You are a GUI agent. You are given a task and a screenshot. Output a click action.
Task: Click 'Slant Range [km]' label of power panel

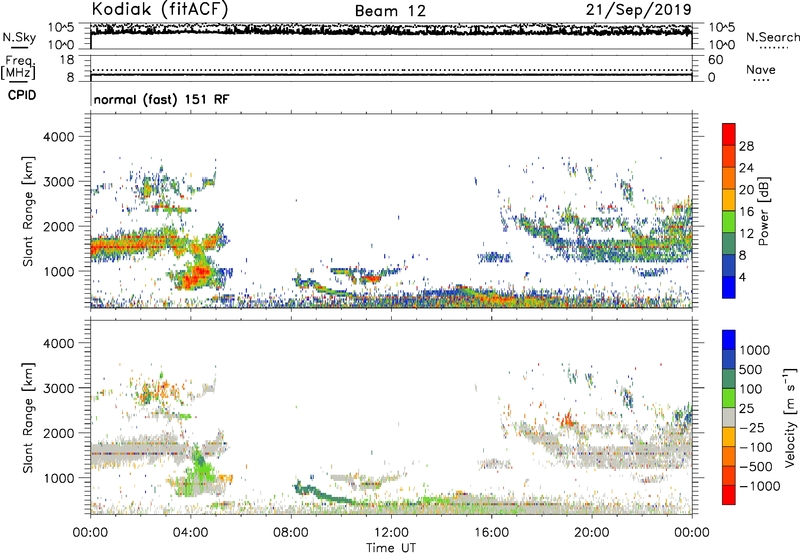28,211
